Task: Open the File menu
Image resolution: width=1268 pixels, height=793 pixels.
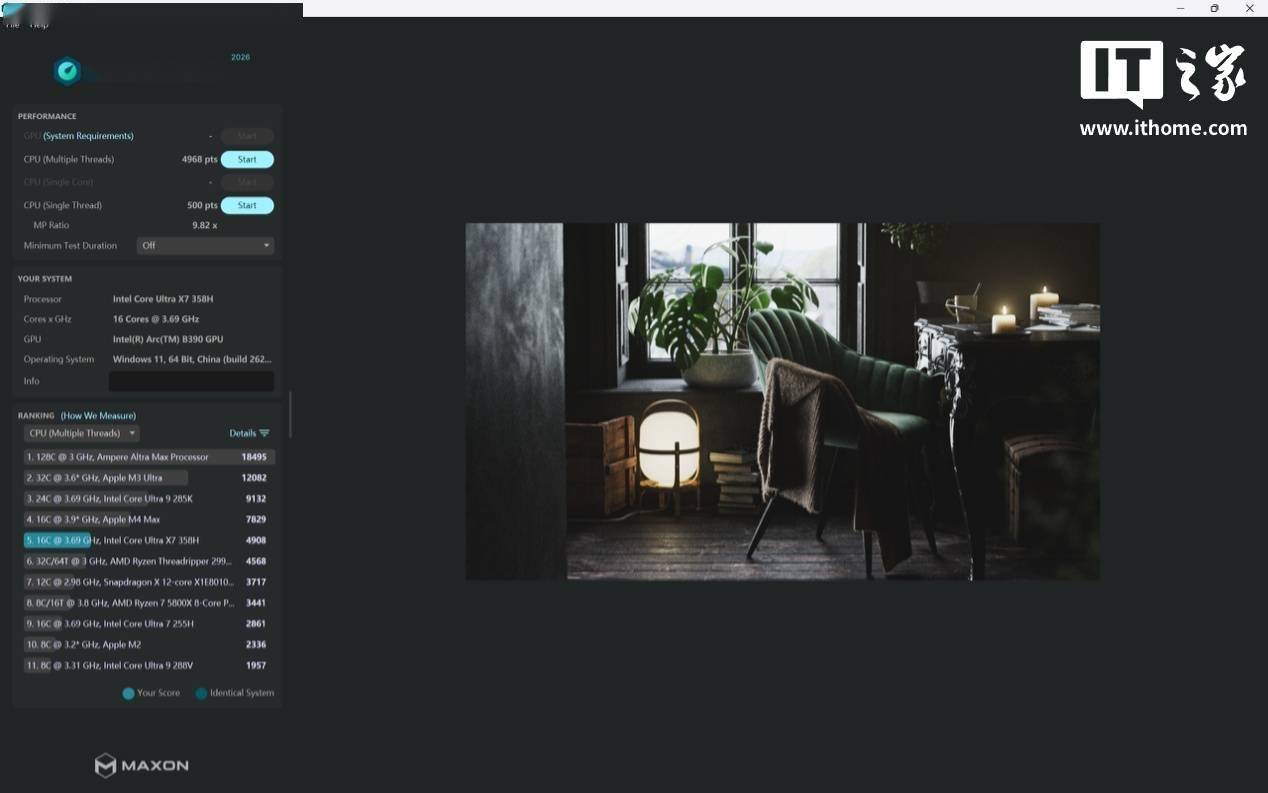Action: pyautogui.click(x=13, y=24)
